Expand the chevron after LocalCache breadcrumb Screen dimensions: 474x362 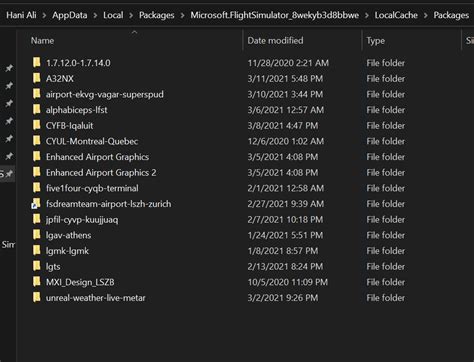click(x=426, y=15)
